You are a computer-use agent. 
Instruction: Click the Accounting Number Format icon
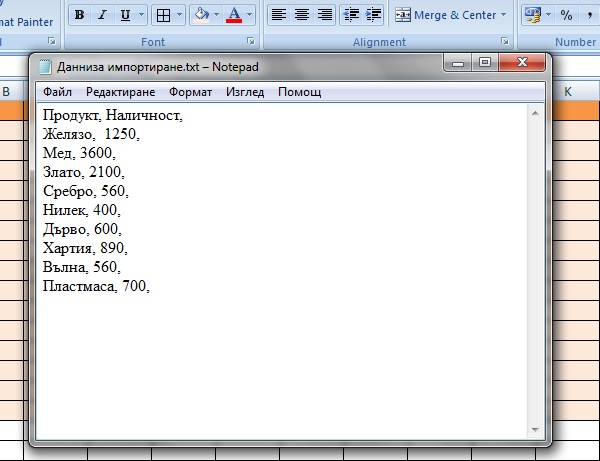coord(533,15)
